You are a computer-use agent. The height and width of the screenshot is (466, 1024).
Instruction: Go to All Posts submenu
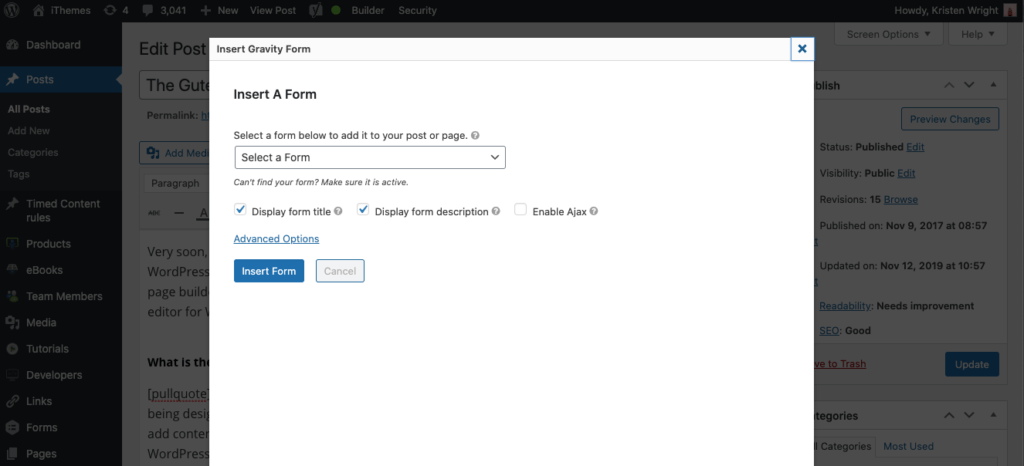(29, 109)
